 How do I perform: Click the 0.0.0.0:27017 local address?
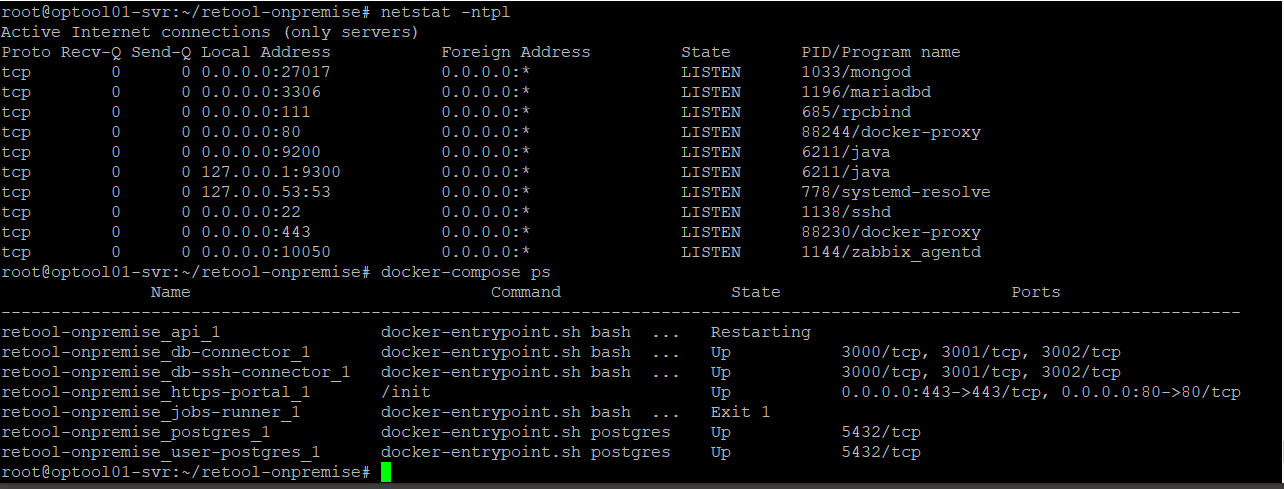click(266, 72)
